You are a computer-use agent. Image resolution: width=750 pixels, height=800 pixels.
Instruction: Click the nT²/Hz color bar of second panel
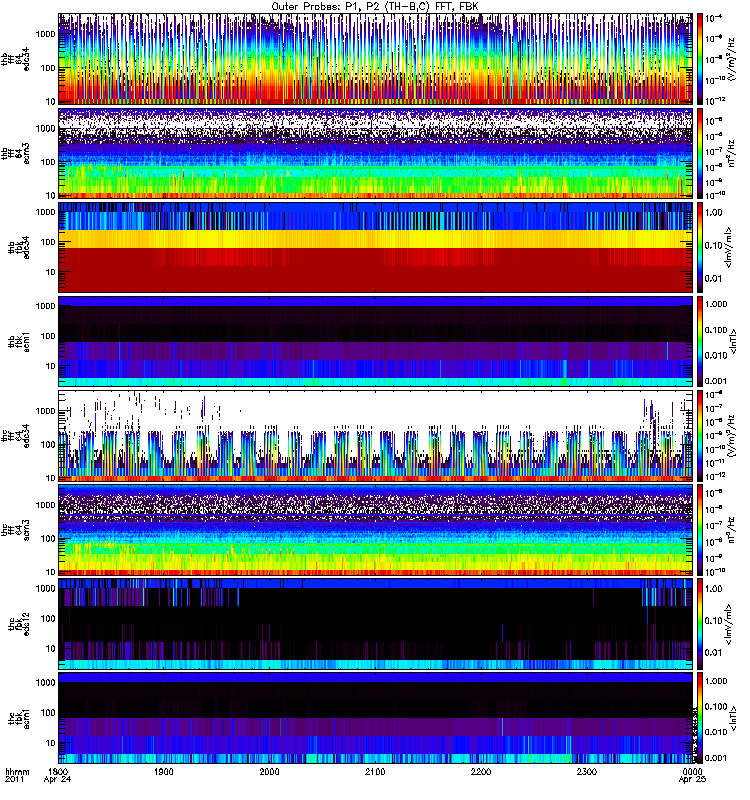pos(700,153)
